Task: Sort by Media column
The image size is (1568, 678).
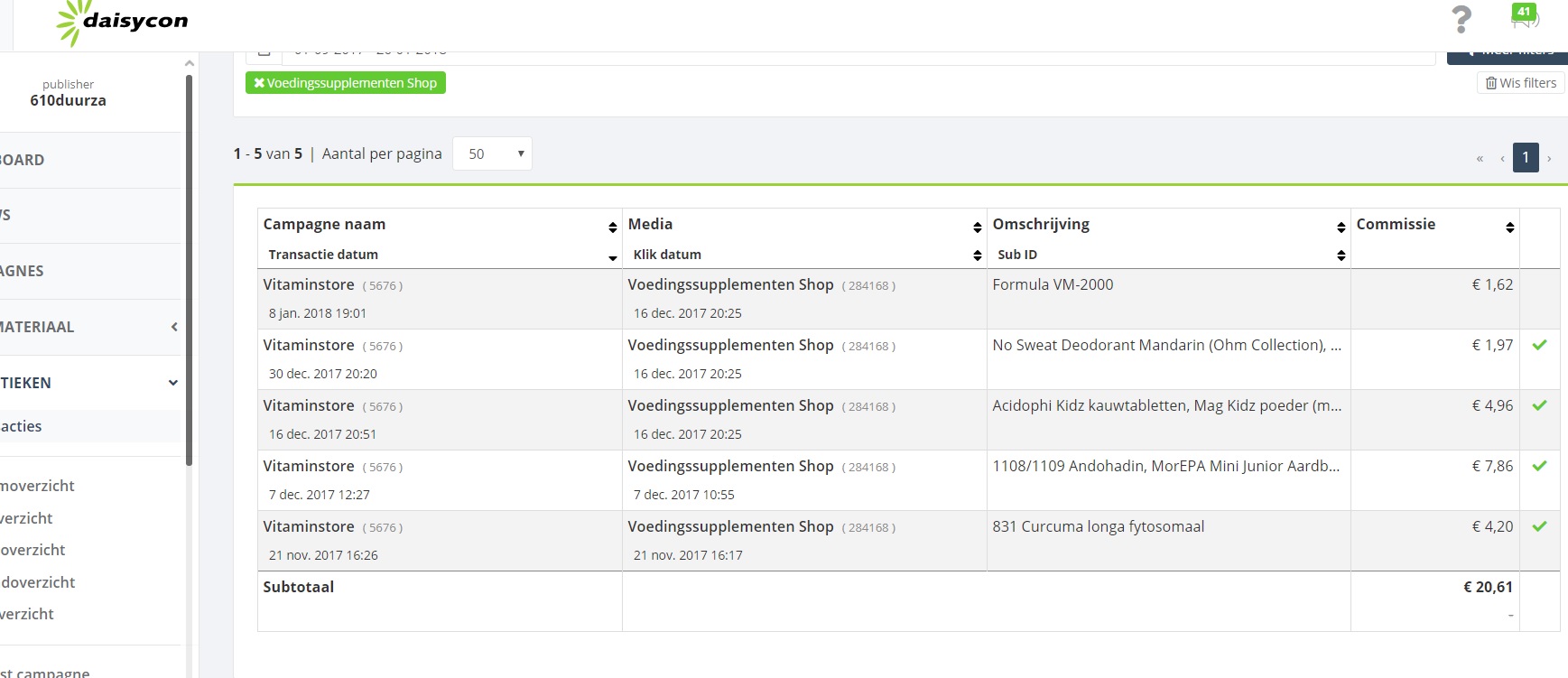Action: 978,227
